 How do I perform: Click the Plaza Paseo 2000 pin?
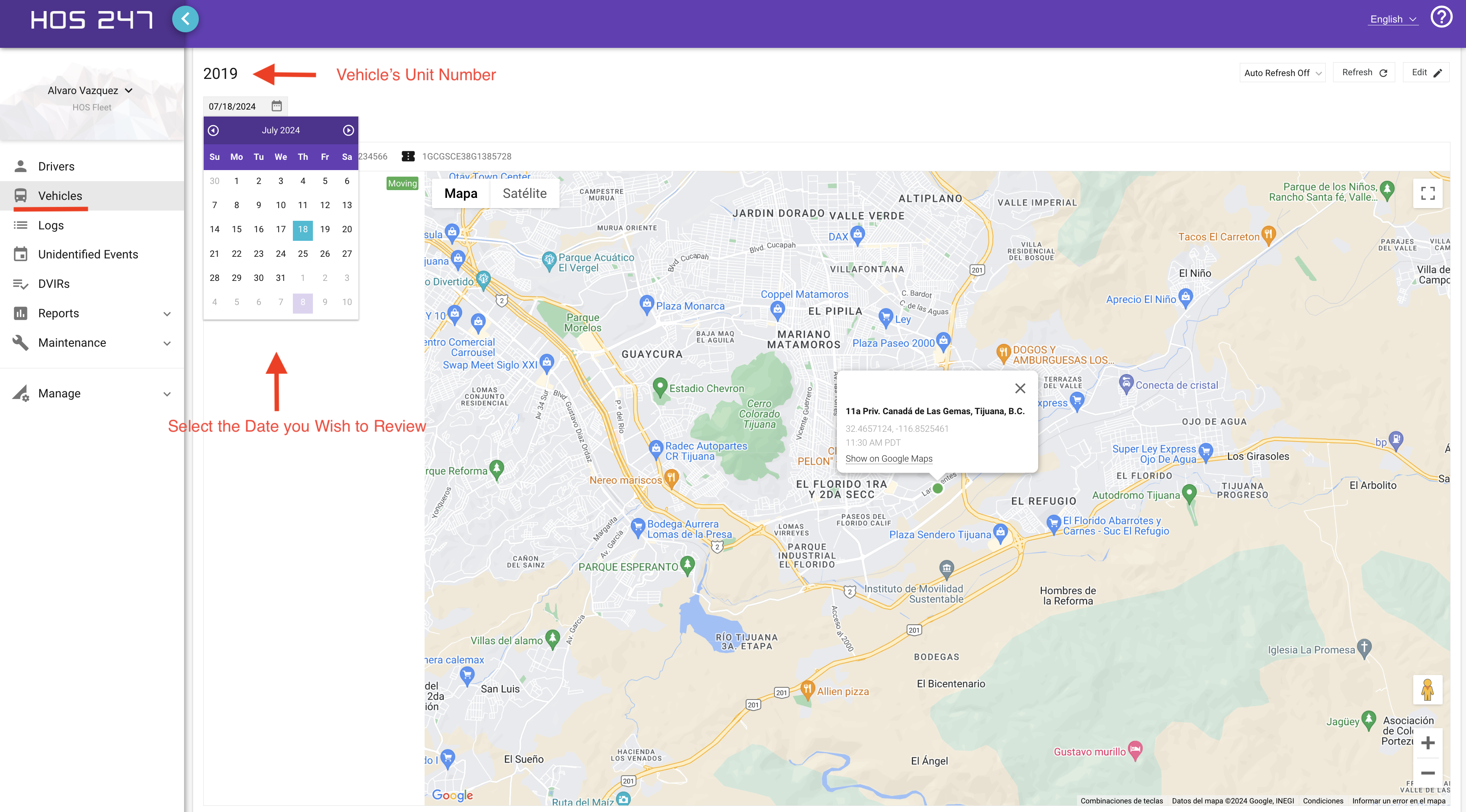click(x=943, y=342)
